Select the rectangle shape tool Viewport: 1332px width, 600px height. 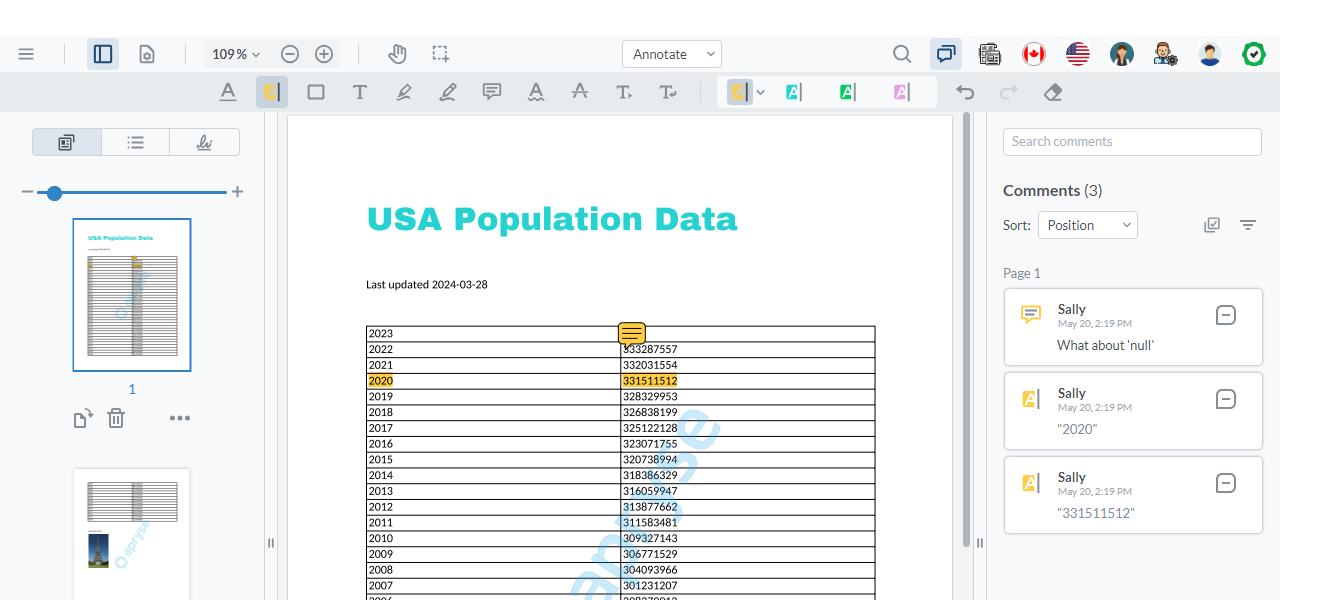coord(316,92)
